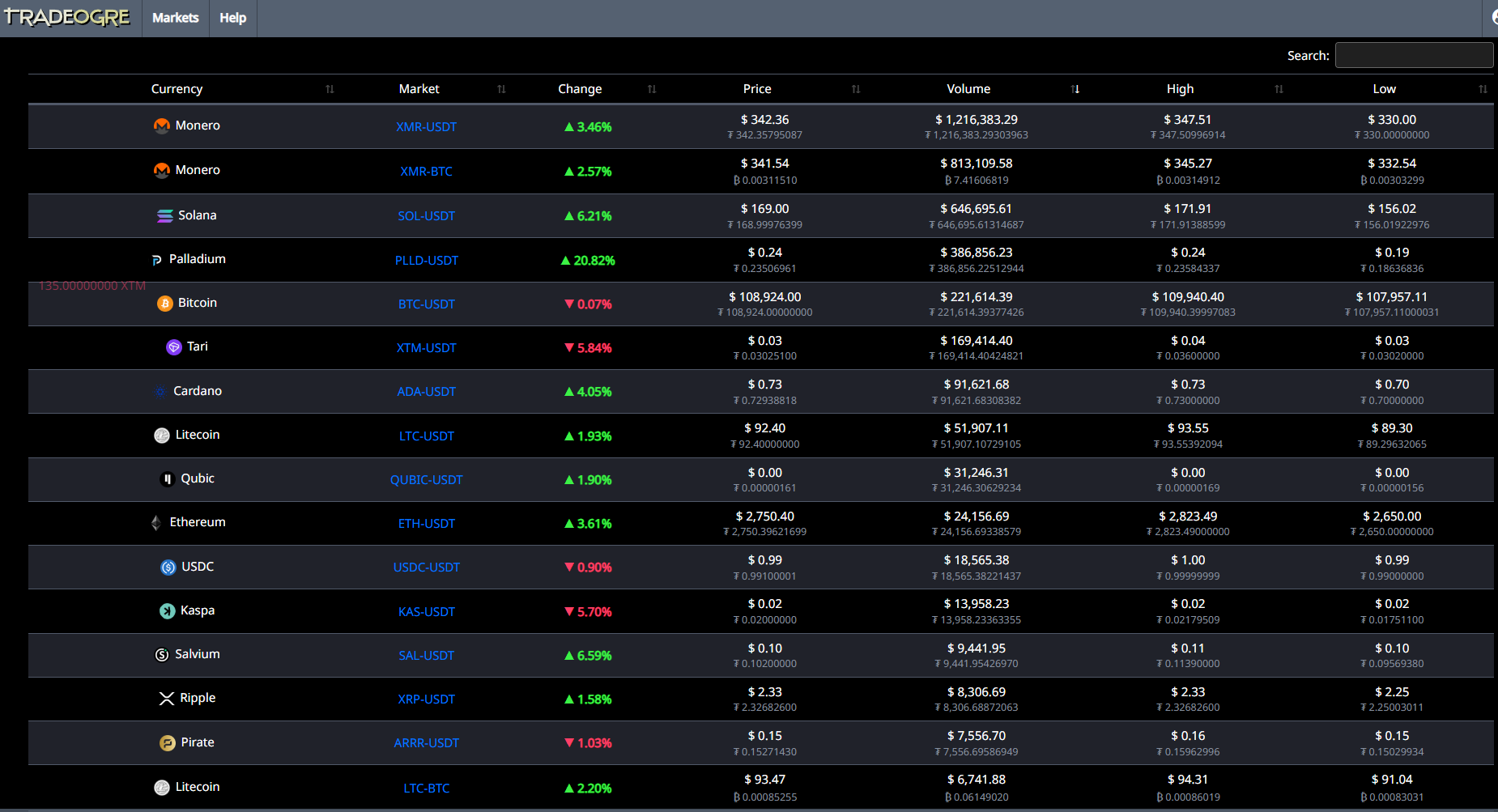Sort table by Currency column arrows

point(330,89)
